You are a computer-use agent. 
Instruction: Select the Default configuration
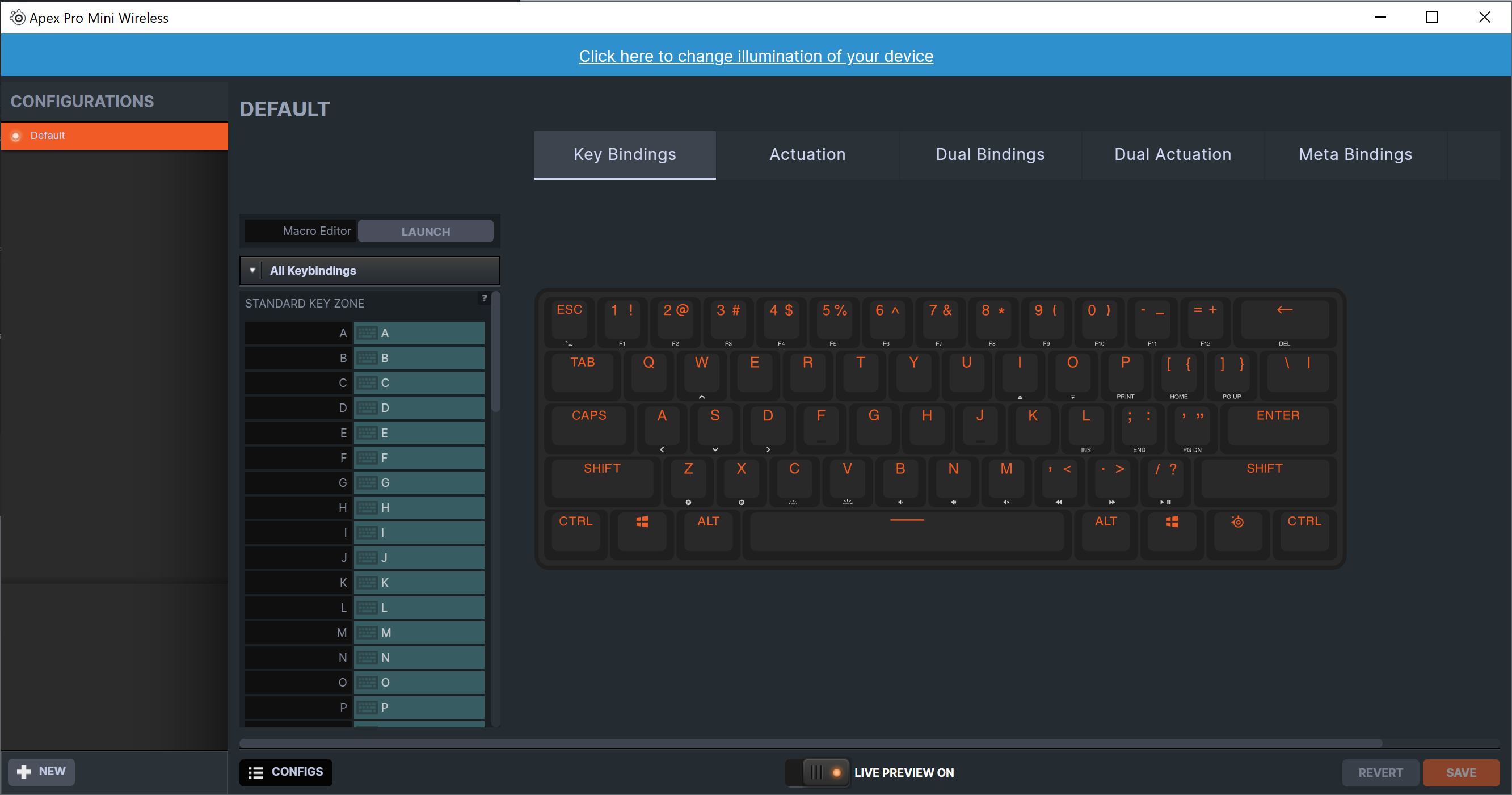(115, 136)
